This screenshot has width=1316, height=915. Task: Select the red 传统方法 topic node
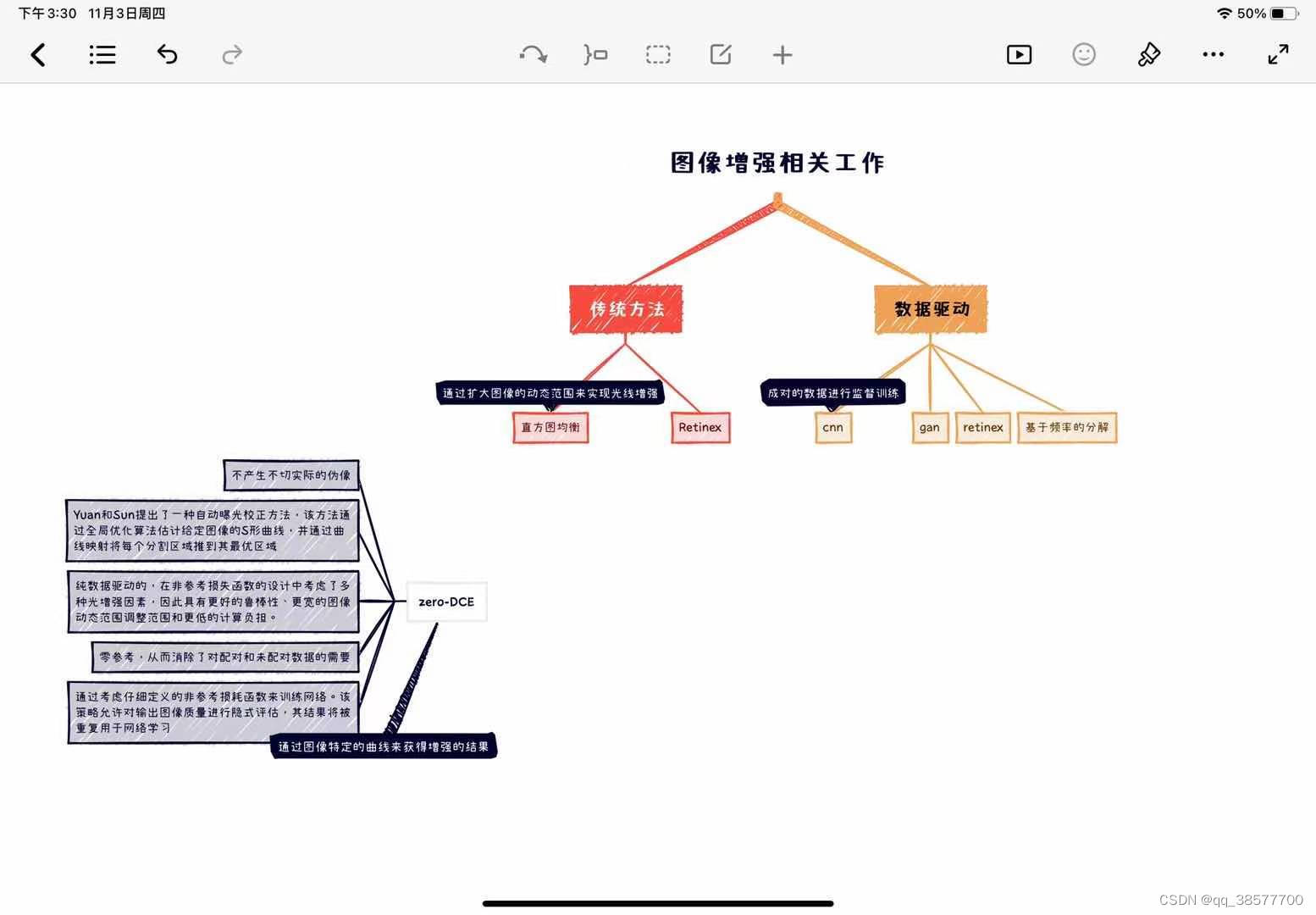point(626,309)
